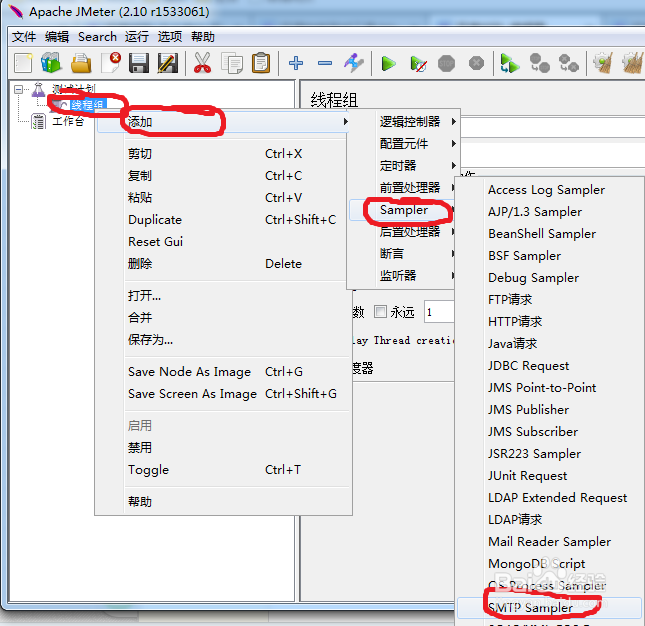Image resolution: width=645 pixels, height=626 pixels.
Task: Click the Expand All plus icon
Action: click(x=296, y=63)
